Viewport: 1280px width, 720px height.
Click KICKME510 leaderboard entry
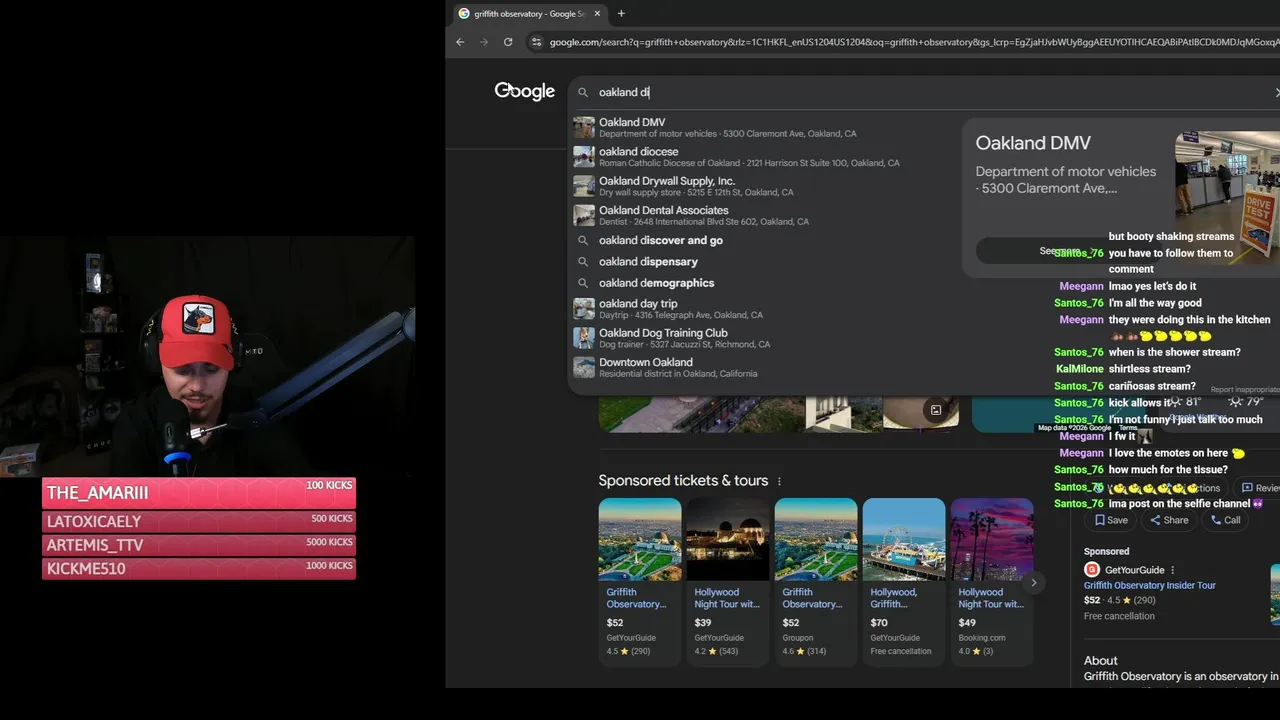[x=199, y=569]
